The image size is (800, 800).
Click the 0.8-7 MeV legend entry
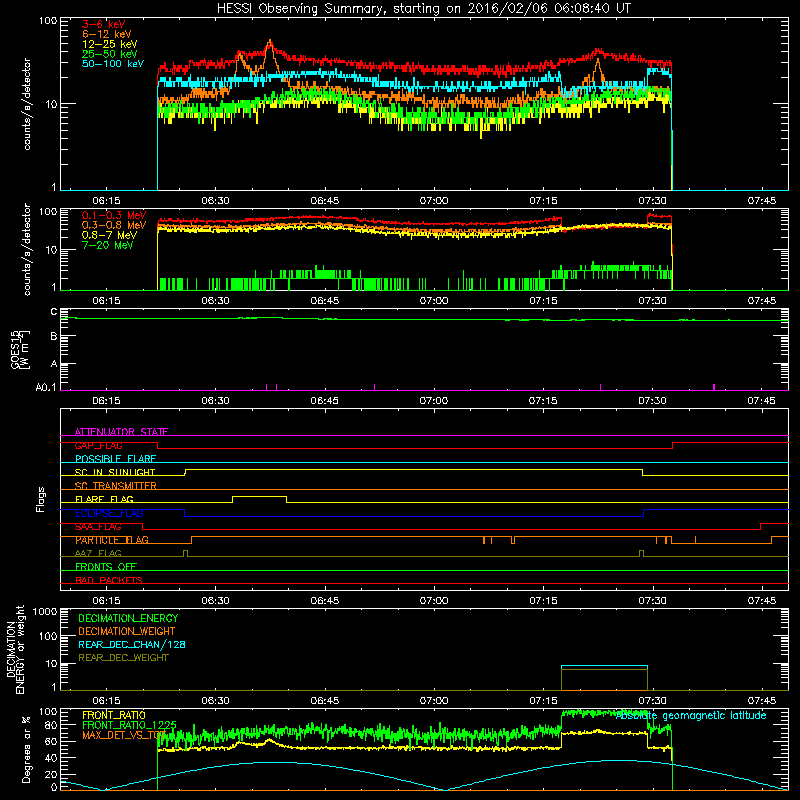109,235
